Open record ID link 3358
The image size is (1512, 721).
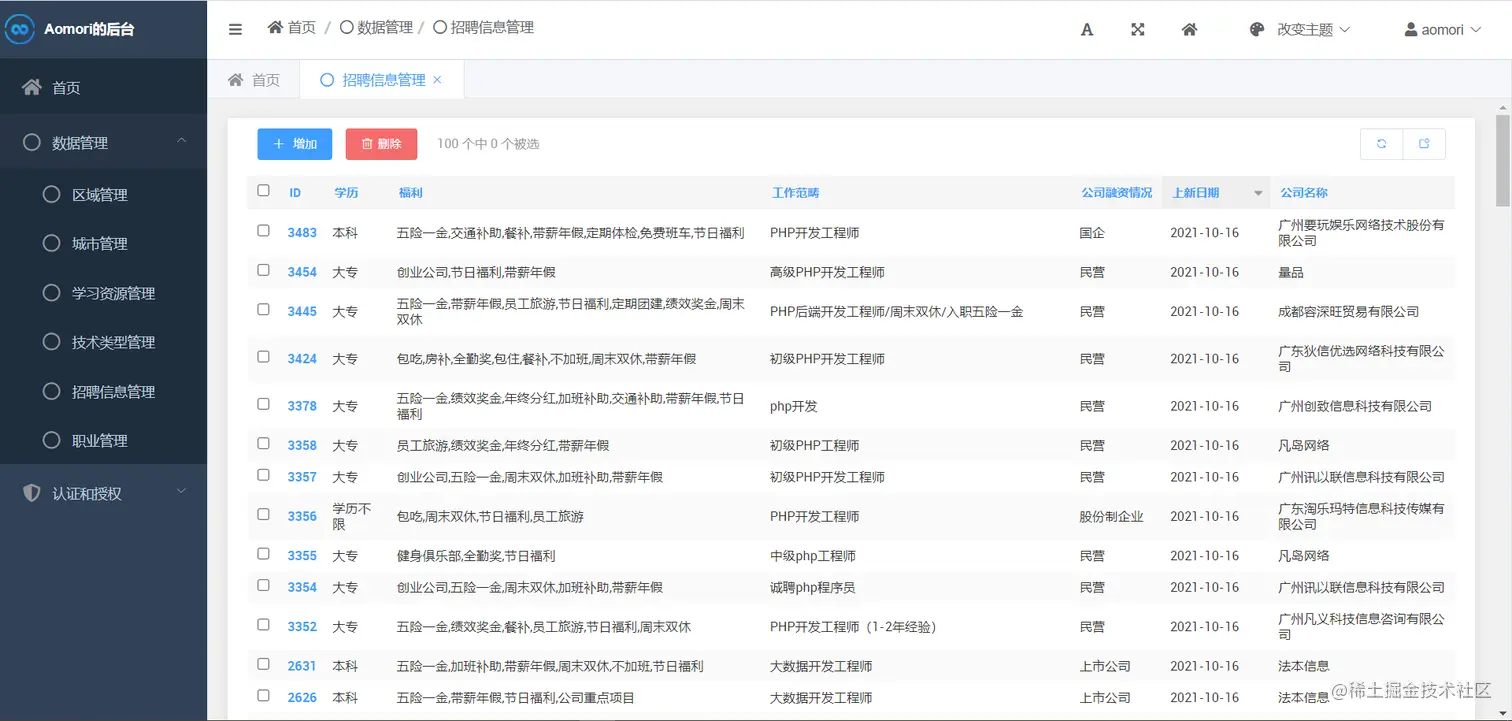point(302,445)
